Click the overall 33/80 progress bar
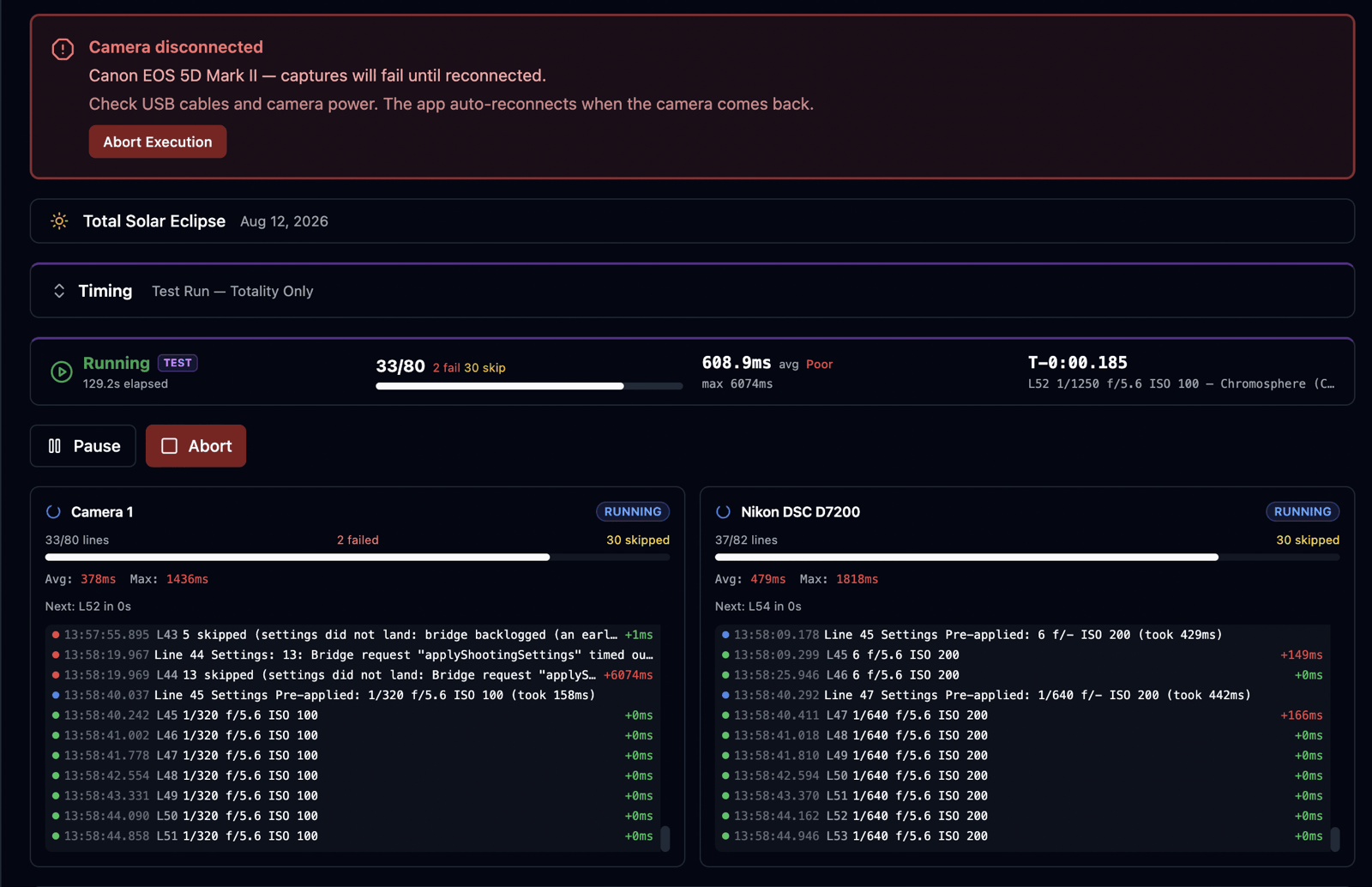1372x887 pixels. [529, 386]
